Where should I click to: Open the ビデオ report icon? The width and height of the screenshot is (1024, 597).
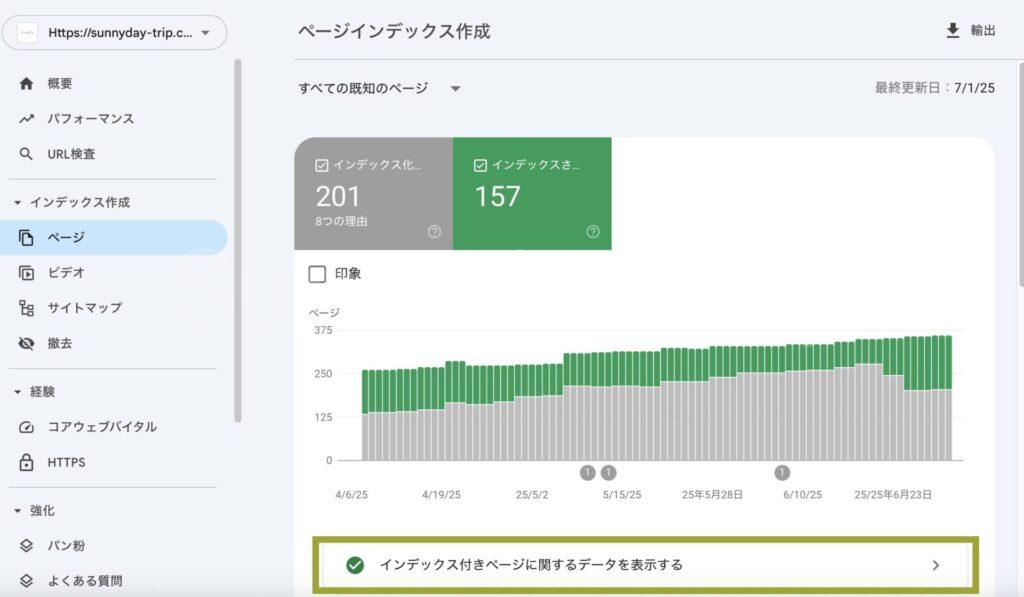coord(27,273)
